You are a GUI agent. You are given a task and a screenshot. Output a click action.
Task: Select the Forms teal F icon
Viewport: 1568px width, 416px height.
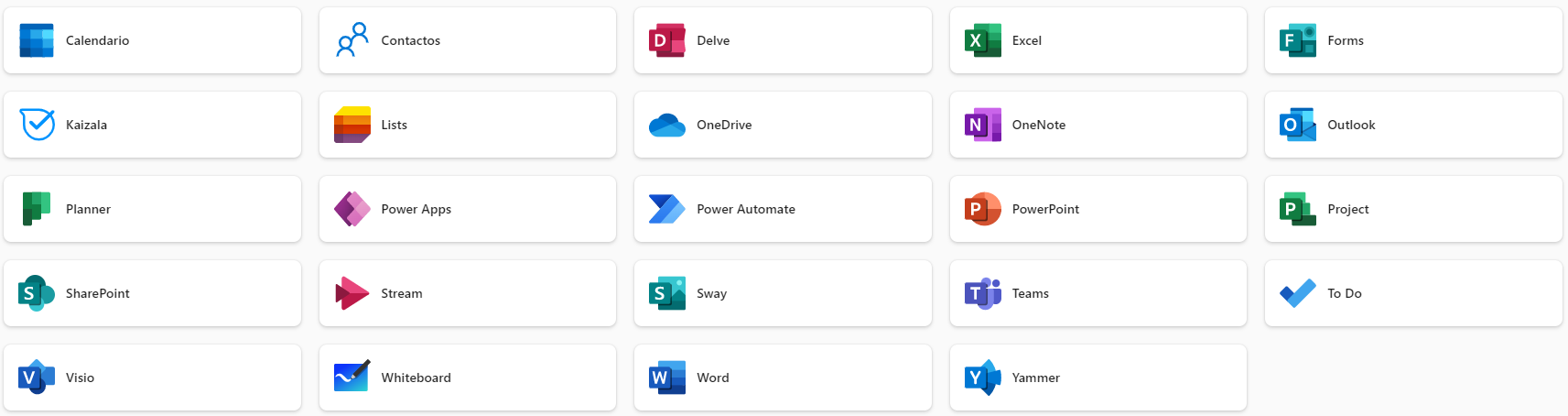(1298, 40)
